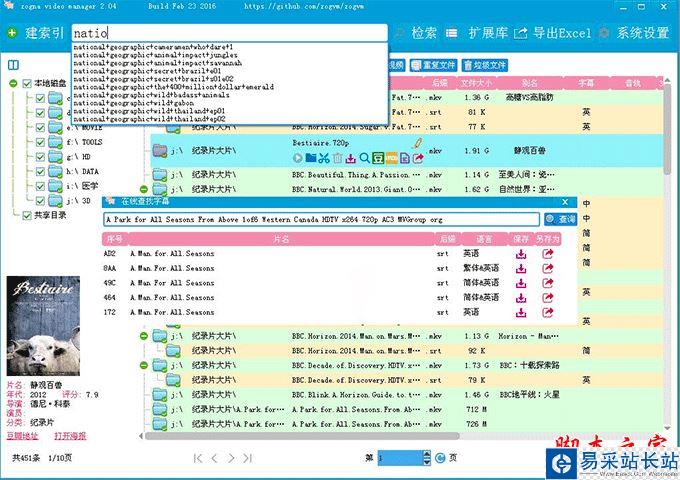Click scissors cut icon in Bestiaire row
The height and width of the screenshot is (480, 680).
[324, 158]
